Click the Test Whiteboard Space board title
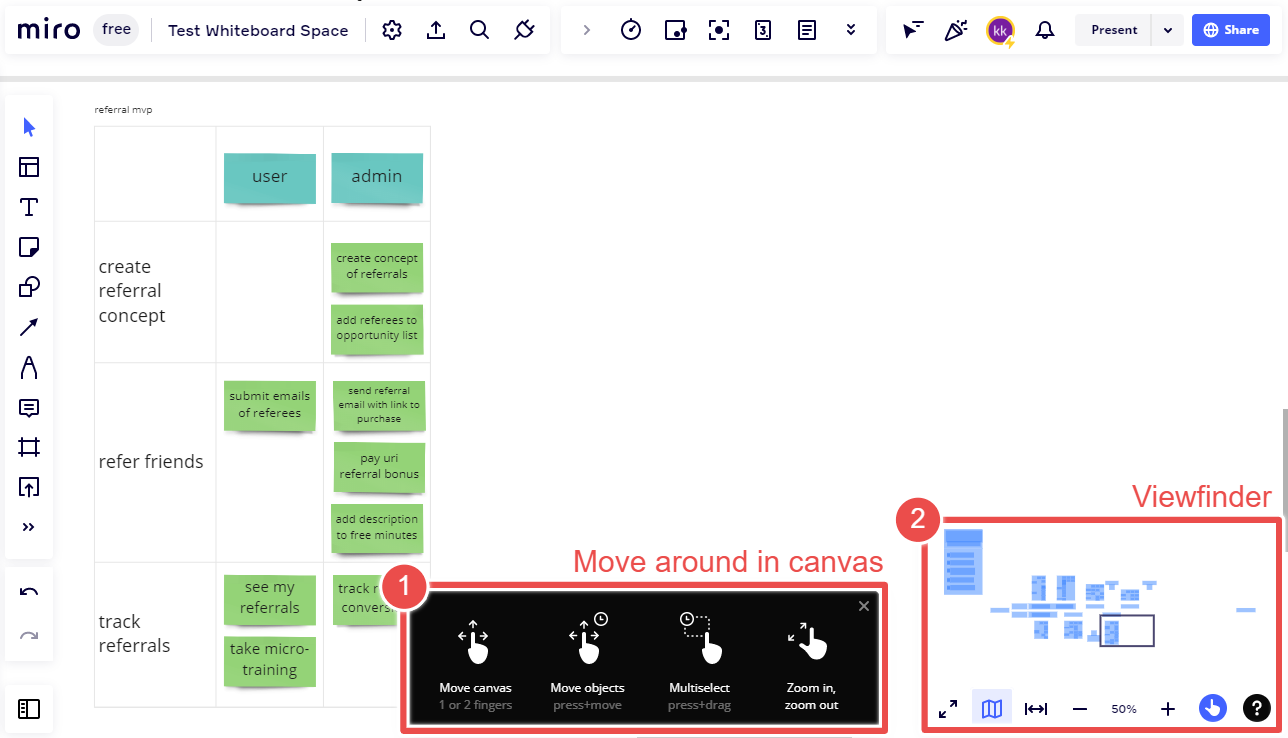Viewport: 1288px width, 738px height. pyautogui.click(x=258, y=30)
